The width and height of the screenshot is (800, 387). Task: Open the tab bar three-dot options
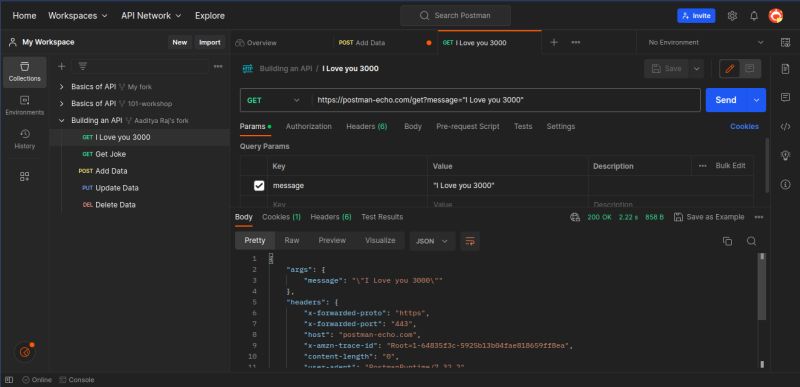click(576, 42)
